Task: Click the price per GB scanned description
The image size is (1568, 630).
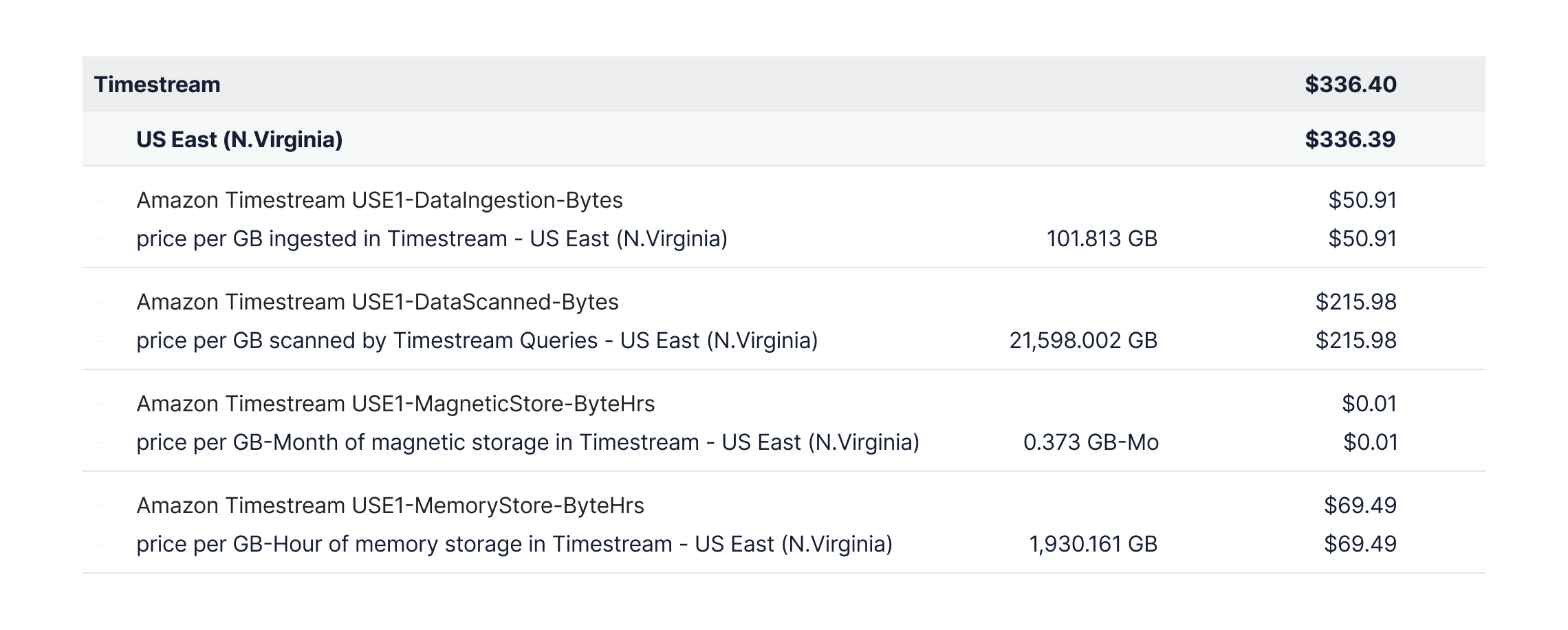Action: pos(477,340)
